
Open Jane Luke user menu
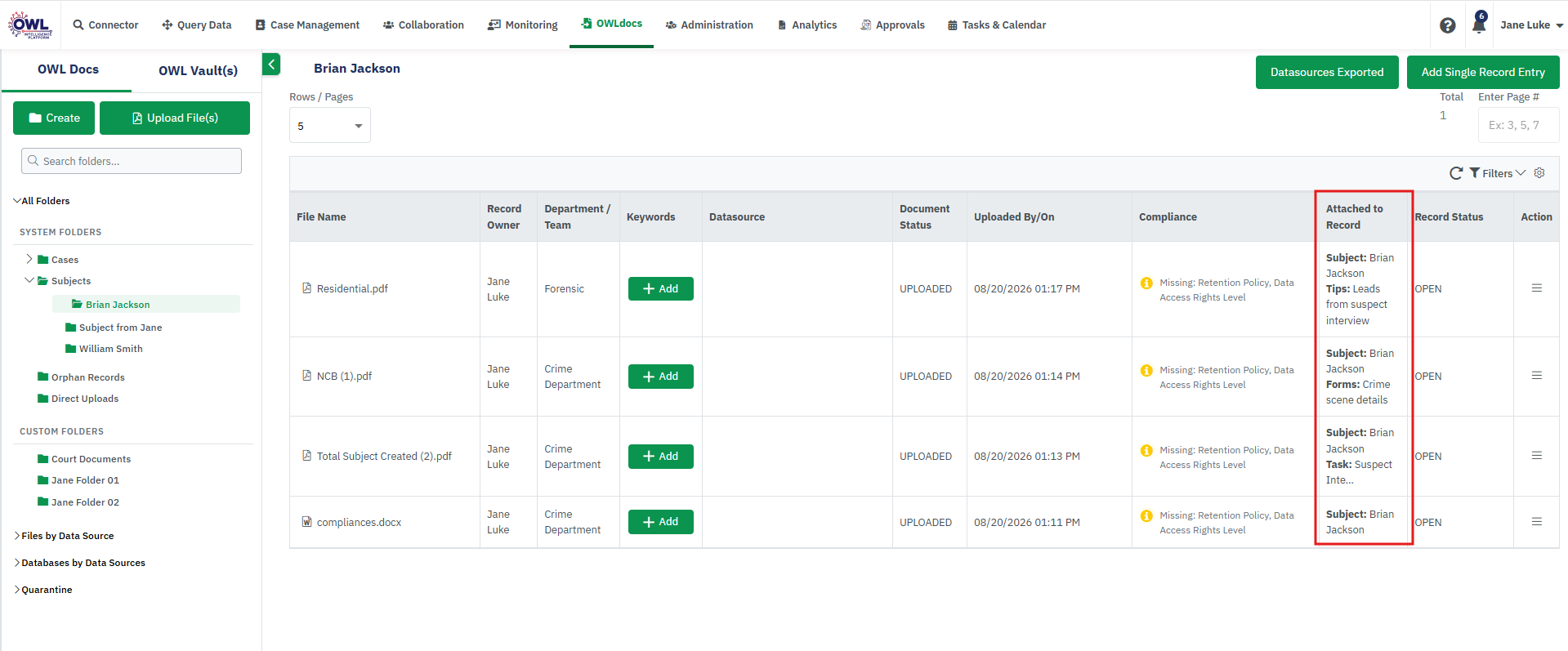pyautogui.click(x=1532, y=25)
